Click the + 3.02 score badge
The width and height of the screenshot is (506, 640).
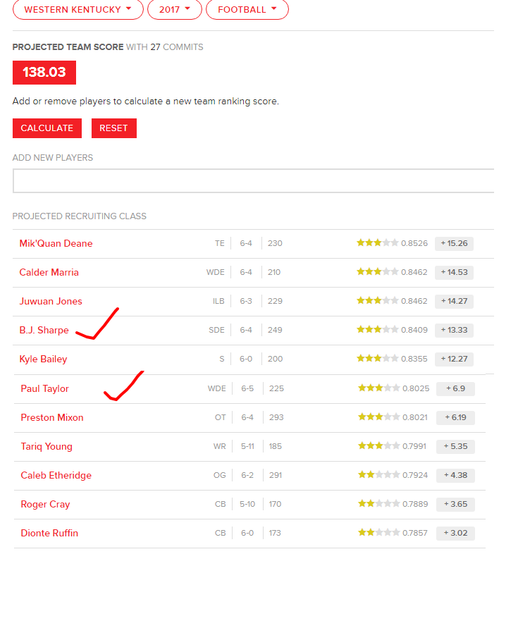coord(455,533)
